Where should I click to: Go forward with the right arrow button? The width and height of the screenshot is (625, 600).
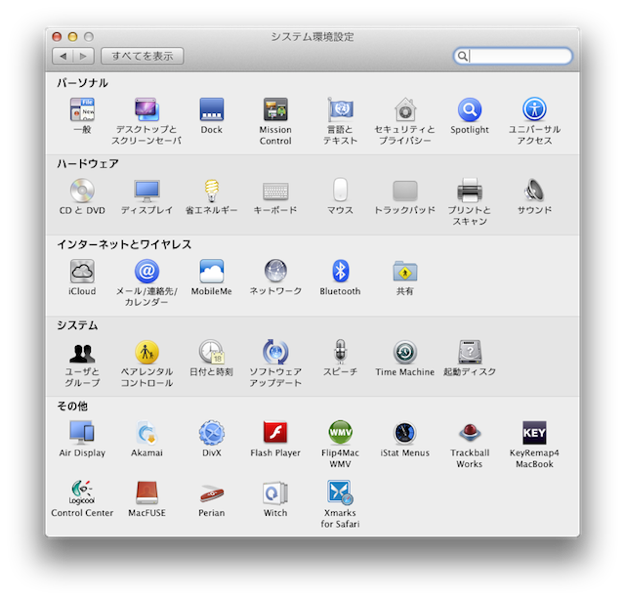click(84, 56)
